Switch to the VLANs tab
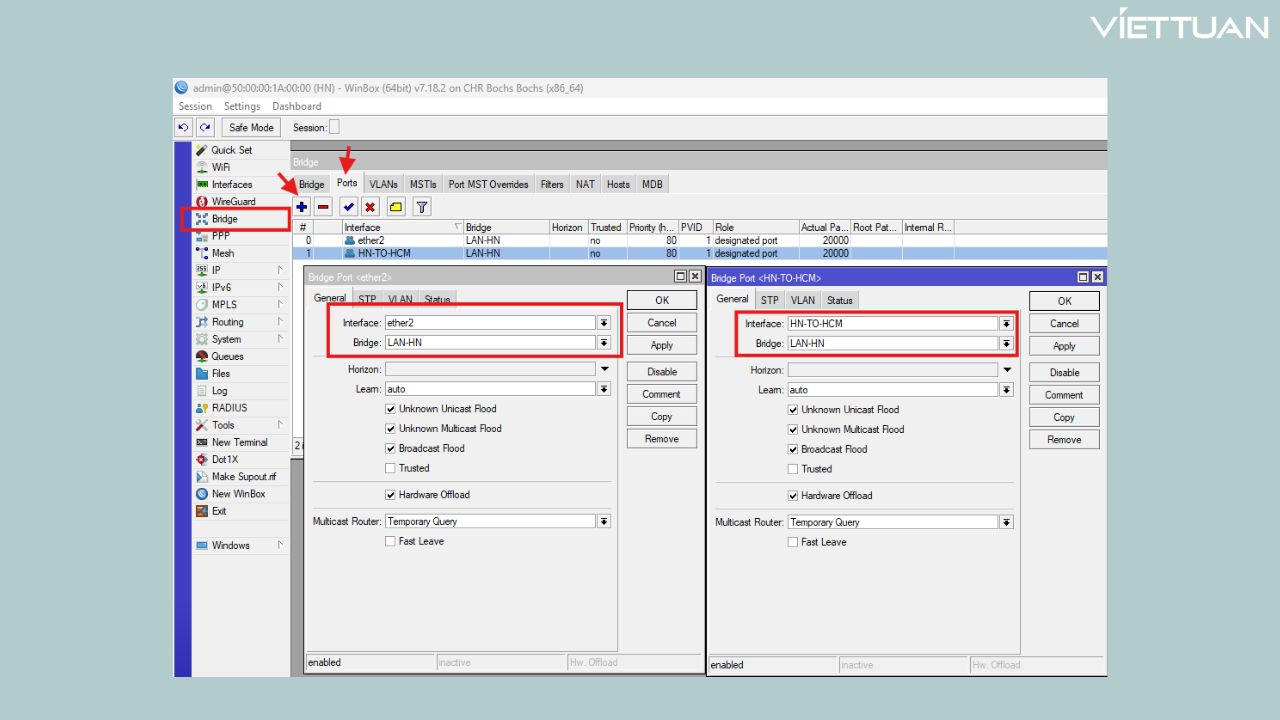The height and width of the screenshot is (720, 1280). point(383,184)
